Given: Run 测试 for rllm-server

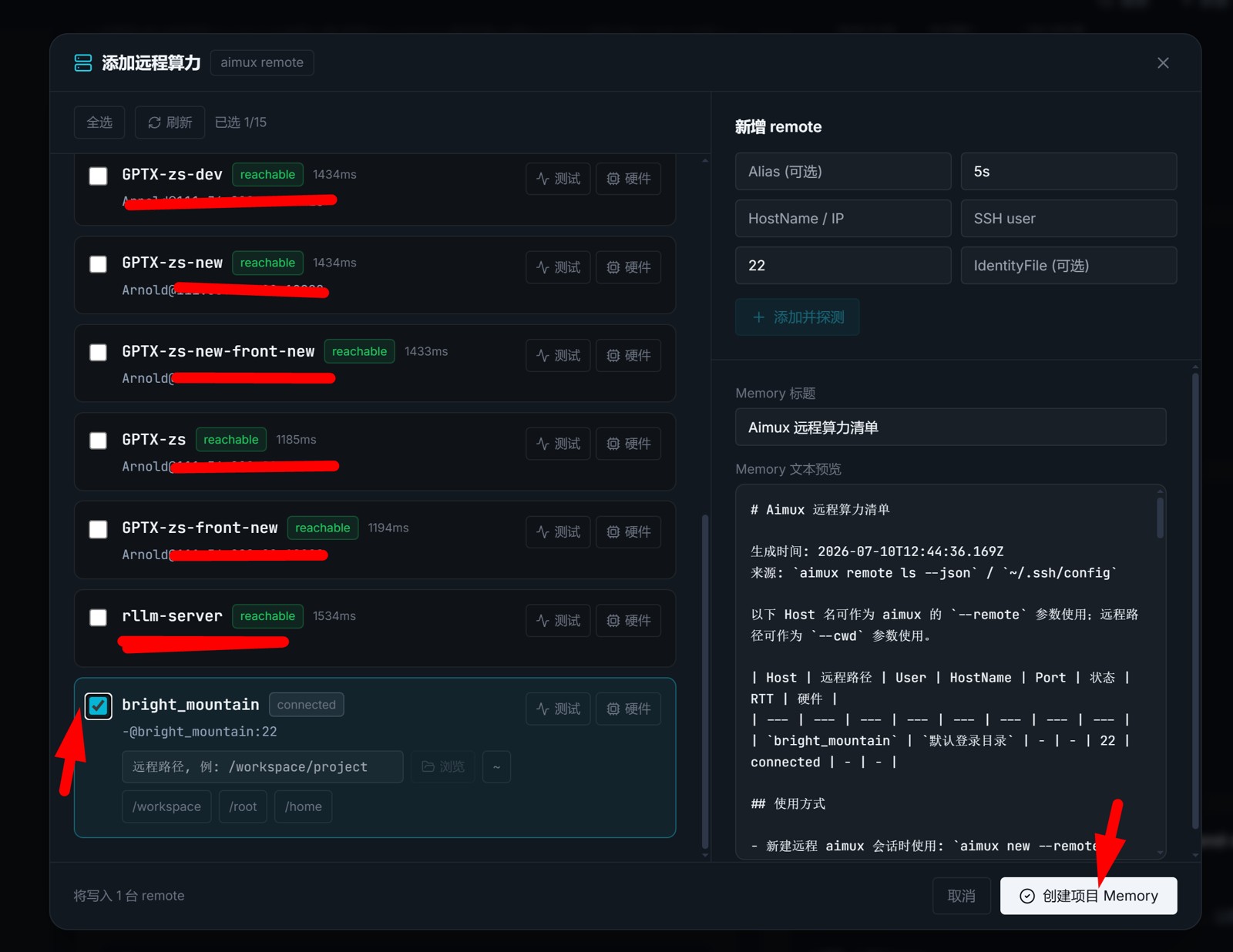Looking at the screenshot, I should click(558, 620).
